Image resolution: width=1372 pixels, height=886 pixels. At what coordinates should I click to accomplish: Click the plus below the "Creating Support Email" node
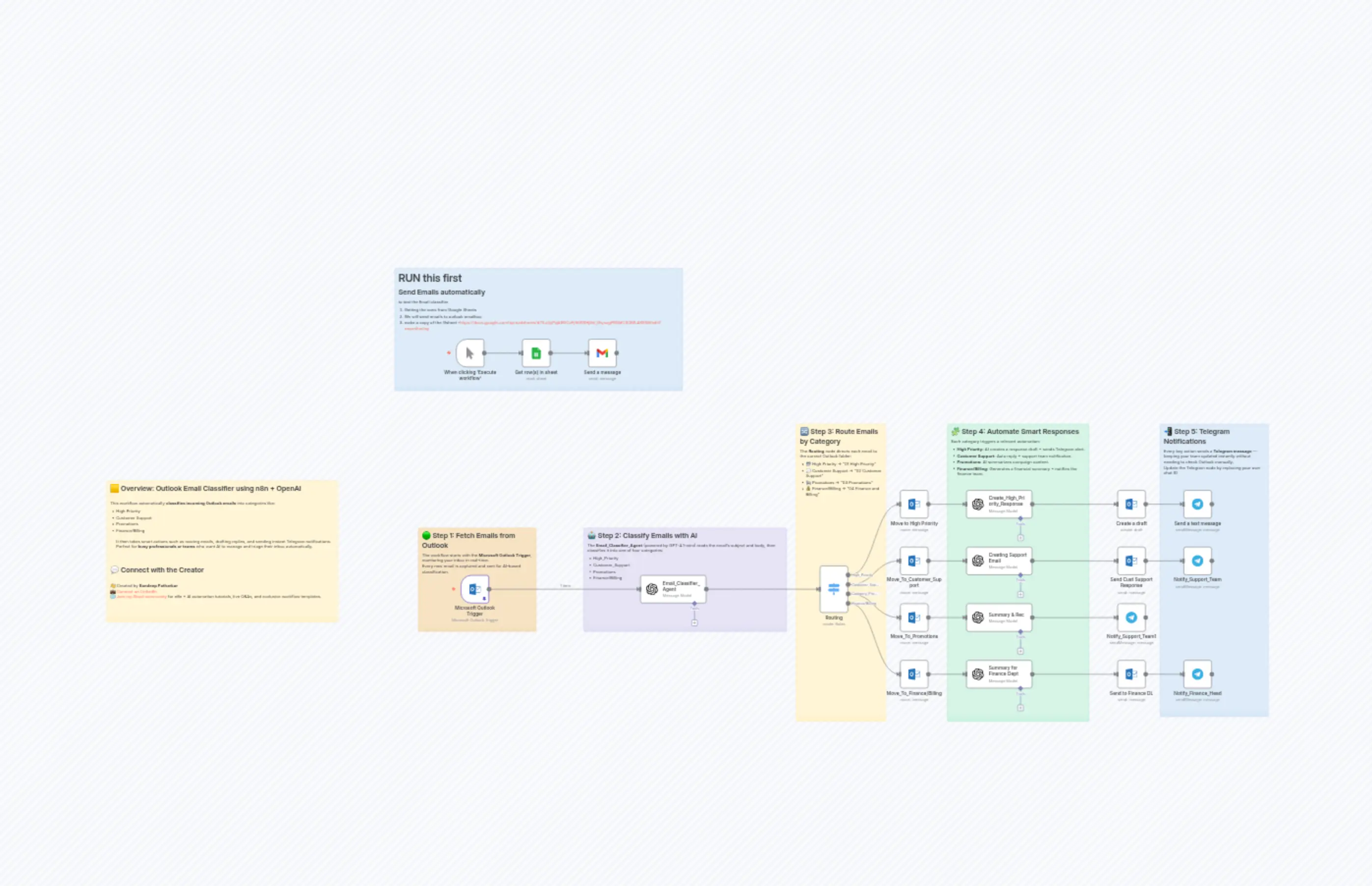tap(1020, 594)
